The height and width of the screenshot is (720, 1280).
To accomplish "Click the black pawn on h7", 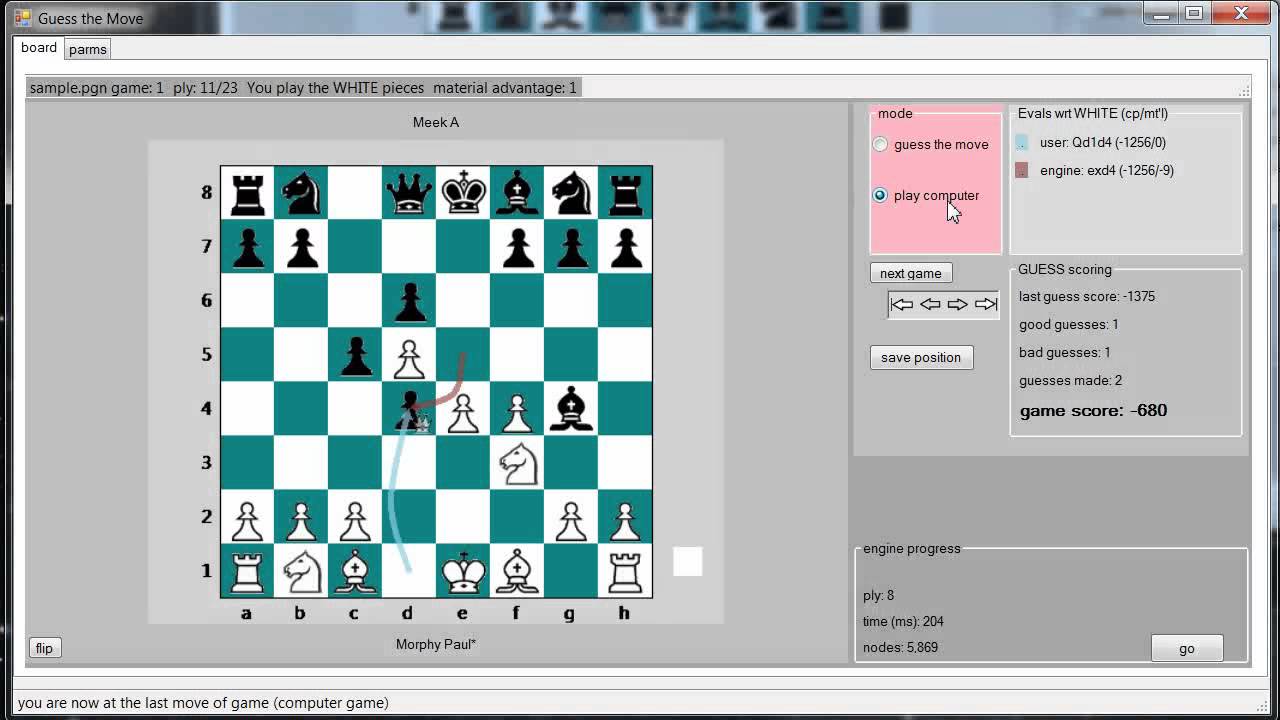I will coord(625,246).
